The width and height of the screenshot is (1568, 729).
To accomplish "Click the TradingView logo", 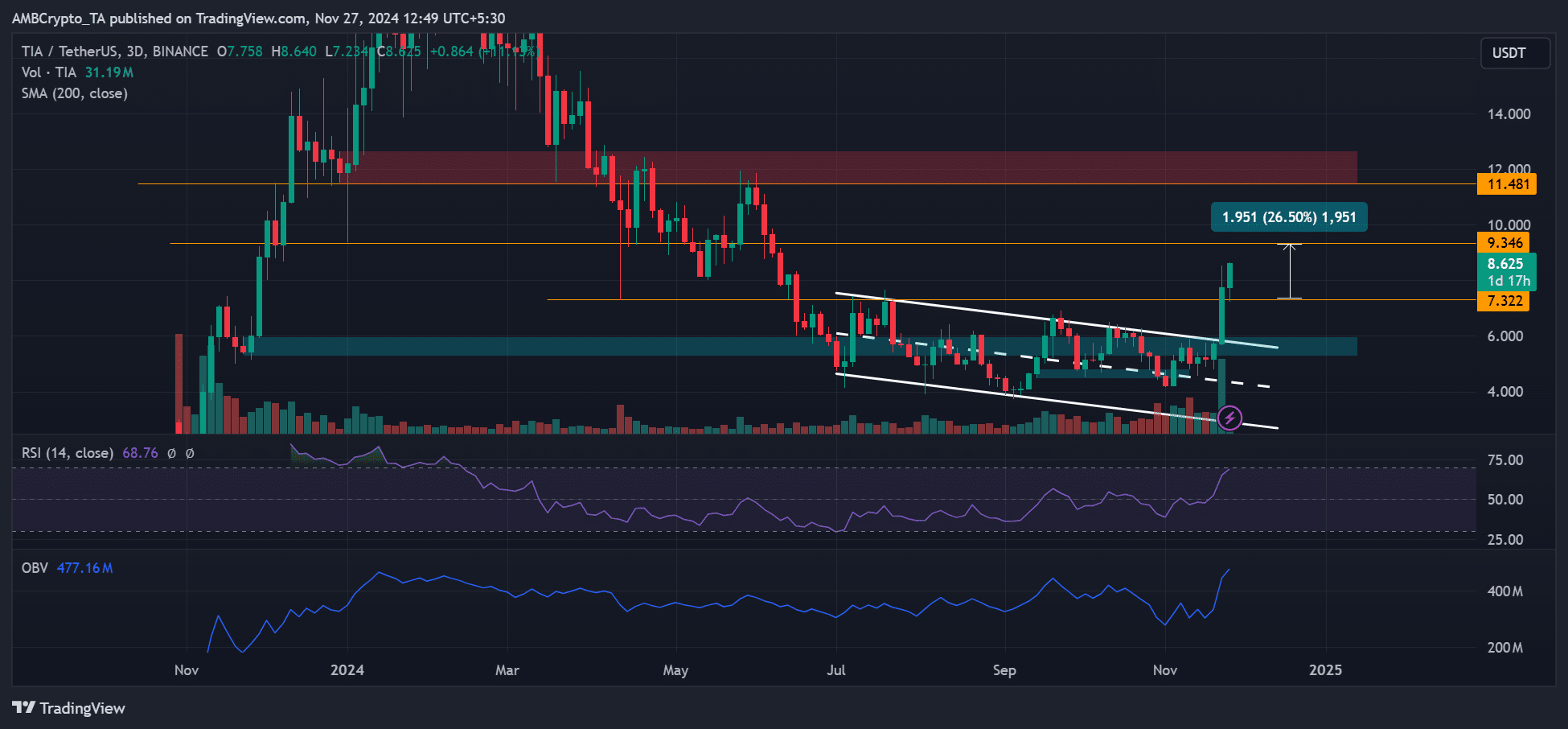I will (x=69, y=708).
